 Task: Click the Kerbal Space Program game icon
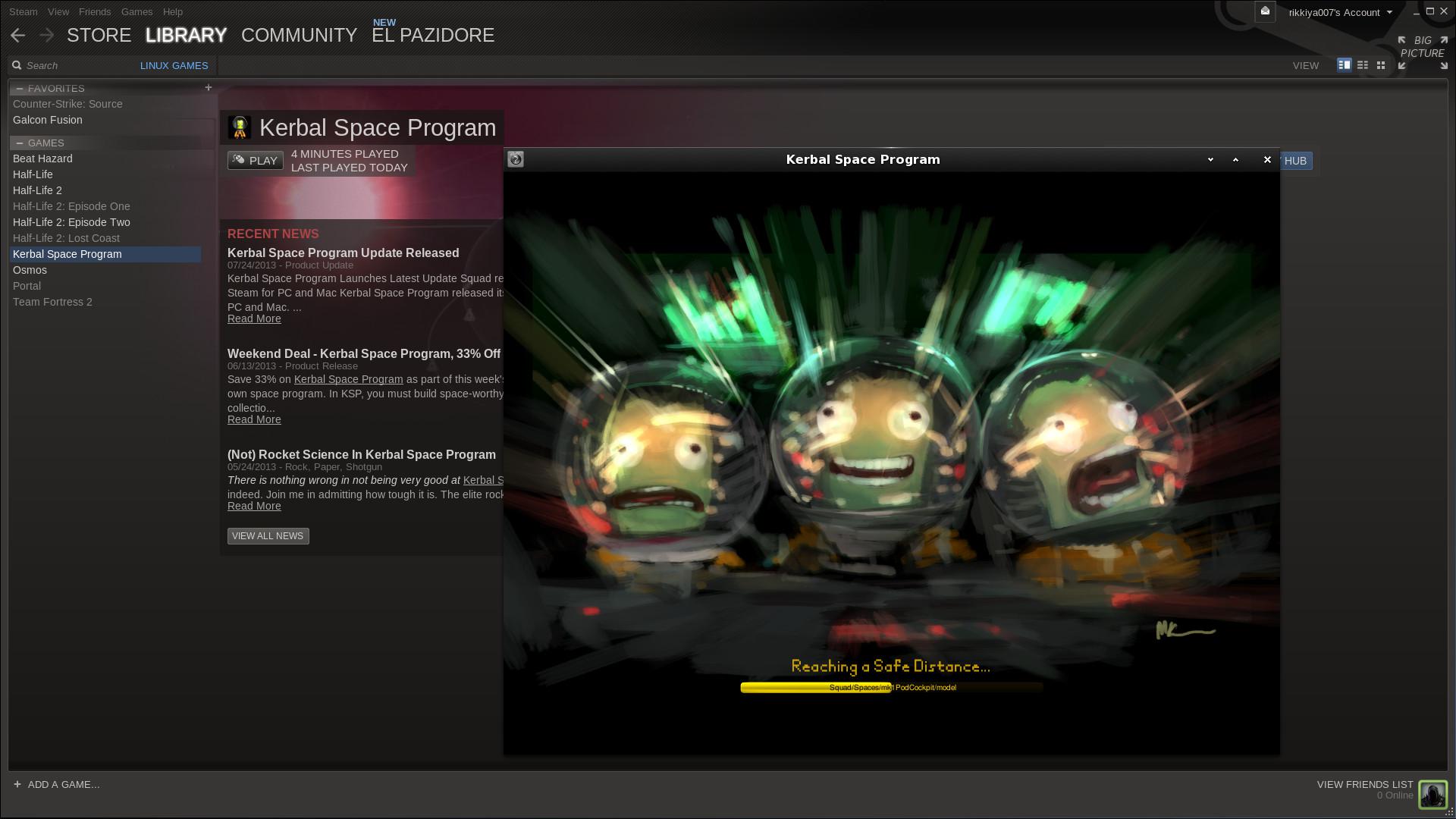click(x=240, y=127)
